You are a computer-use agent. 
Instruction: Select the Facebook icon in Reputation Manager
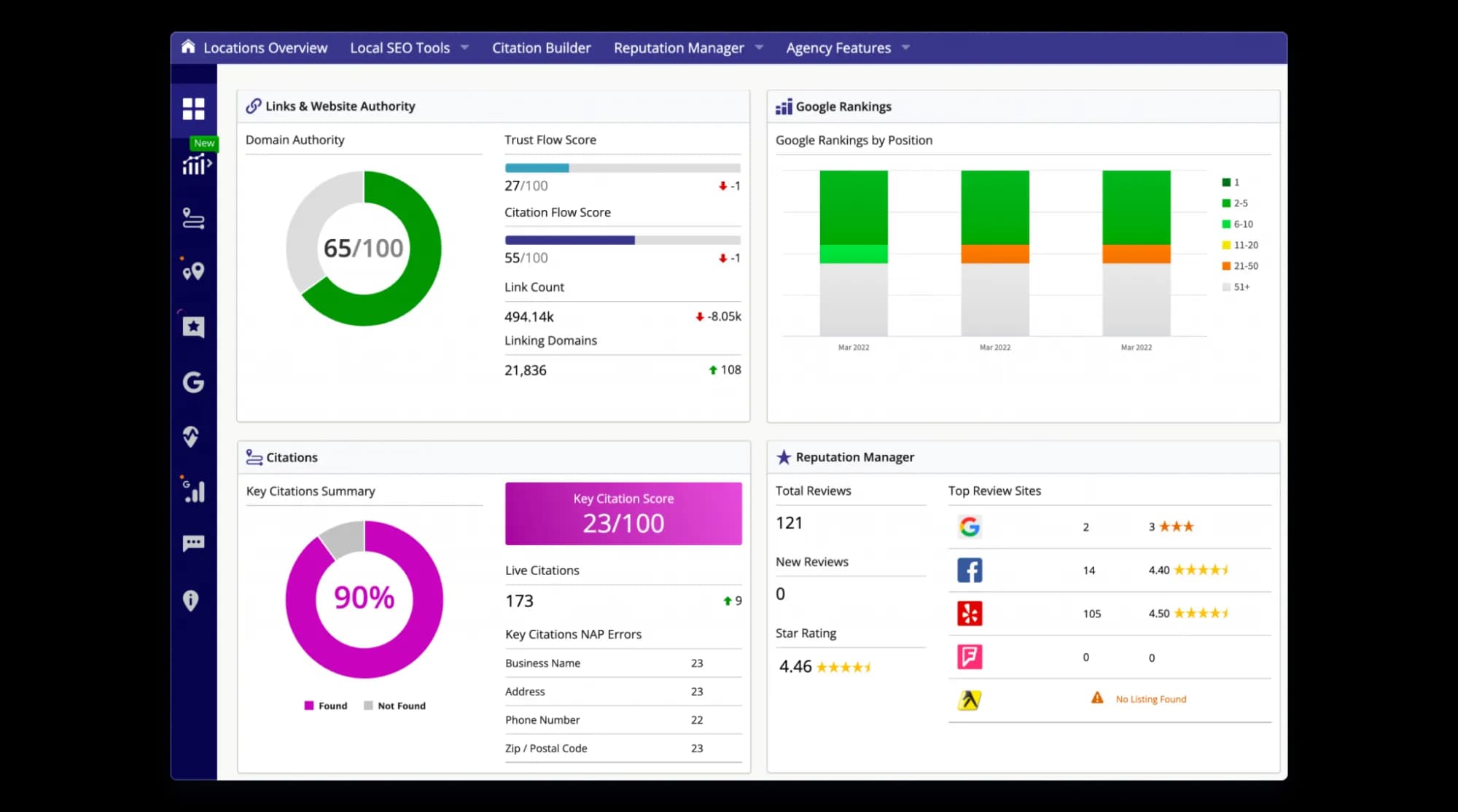(970, 570)
